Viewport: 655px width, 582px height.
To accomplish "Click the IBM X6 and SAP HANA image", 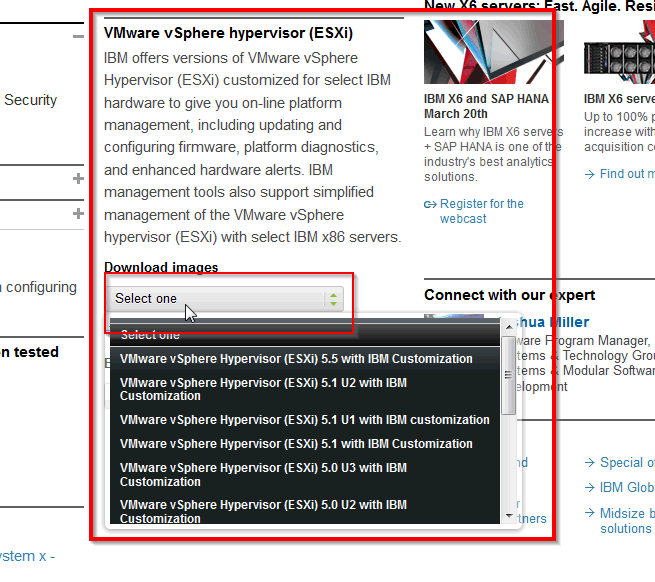I will point(493,52).
